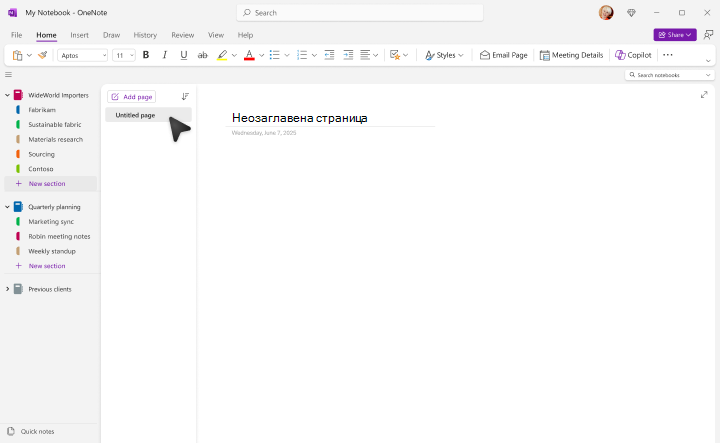
Task: Click the Add page button
Action: [132, 97]
